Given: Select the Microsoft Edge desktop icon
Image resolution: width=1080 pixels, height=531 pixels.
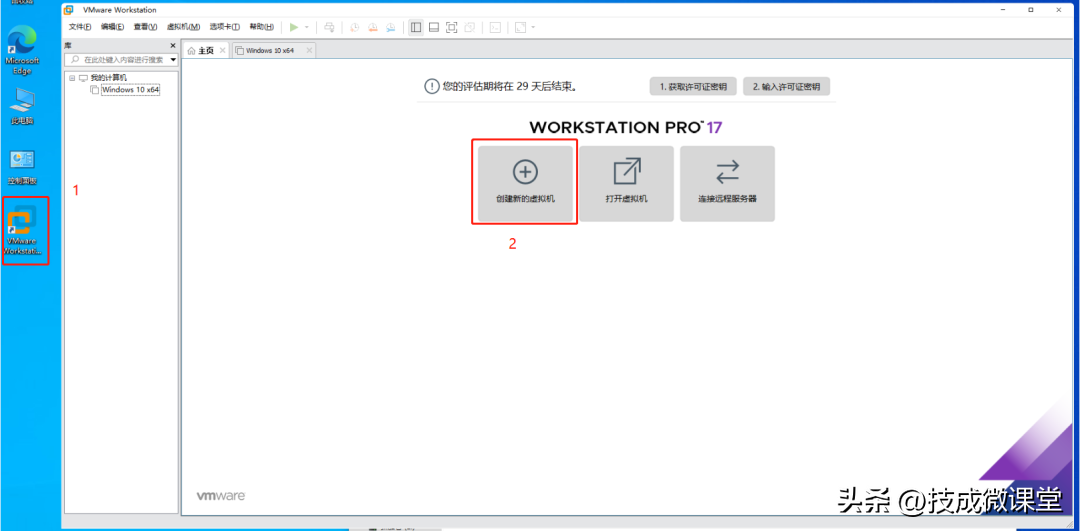Looking at the screenshot, I should 22,50.
